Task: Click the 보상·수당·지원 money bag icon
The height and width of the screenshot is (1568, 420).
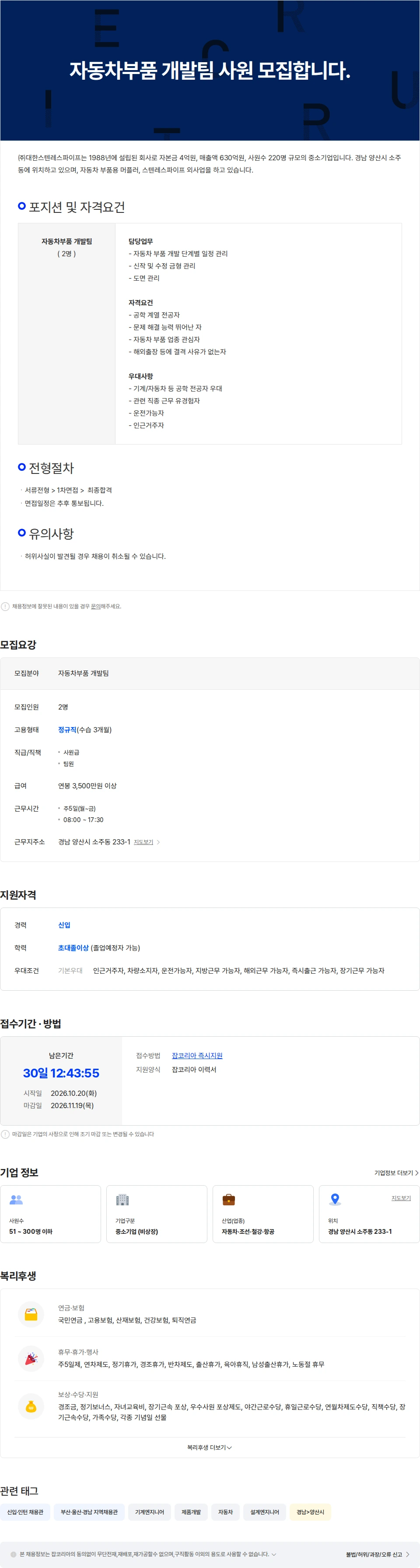Action: [x=31, y=1406]
